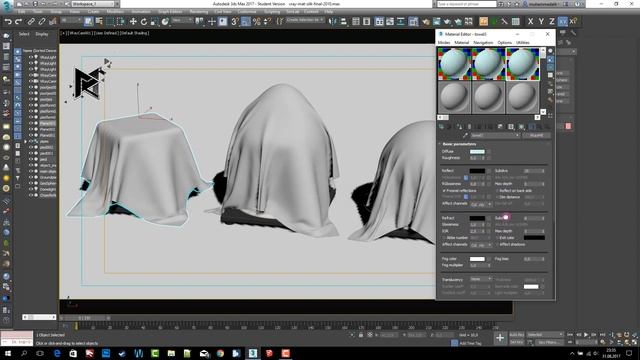Restrict movement to the X axis

pyautogui.click(x=530, y=22)
